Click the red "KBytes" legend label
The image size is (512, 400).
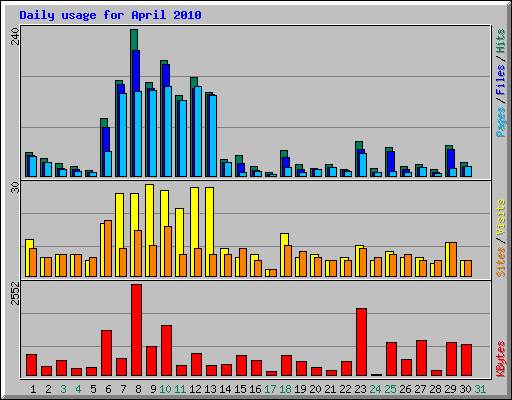pyautogui.click(x=500, y=359)
